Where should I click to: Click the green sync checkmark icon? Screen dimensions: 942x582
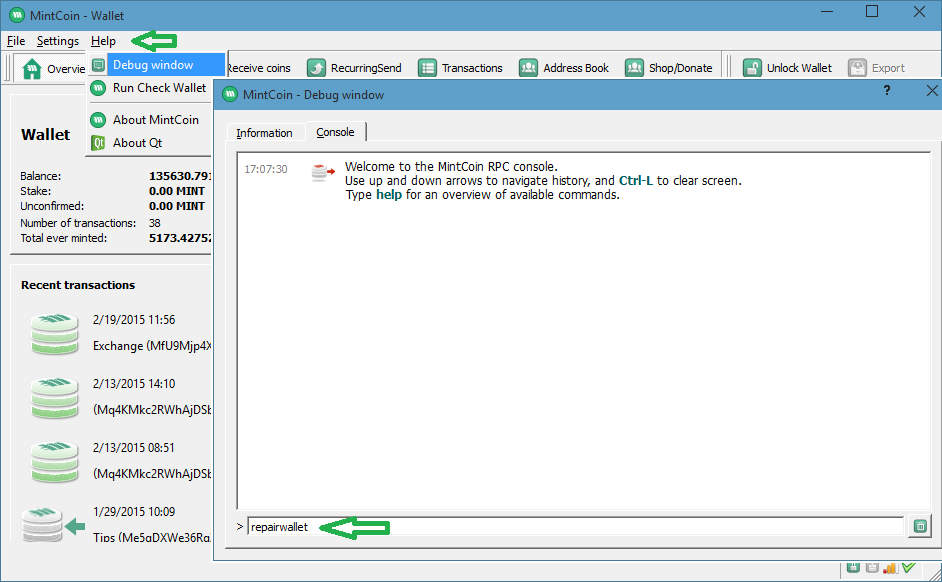tap(909, 567)
